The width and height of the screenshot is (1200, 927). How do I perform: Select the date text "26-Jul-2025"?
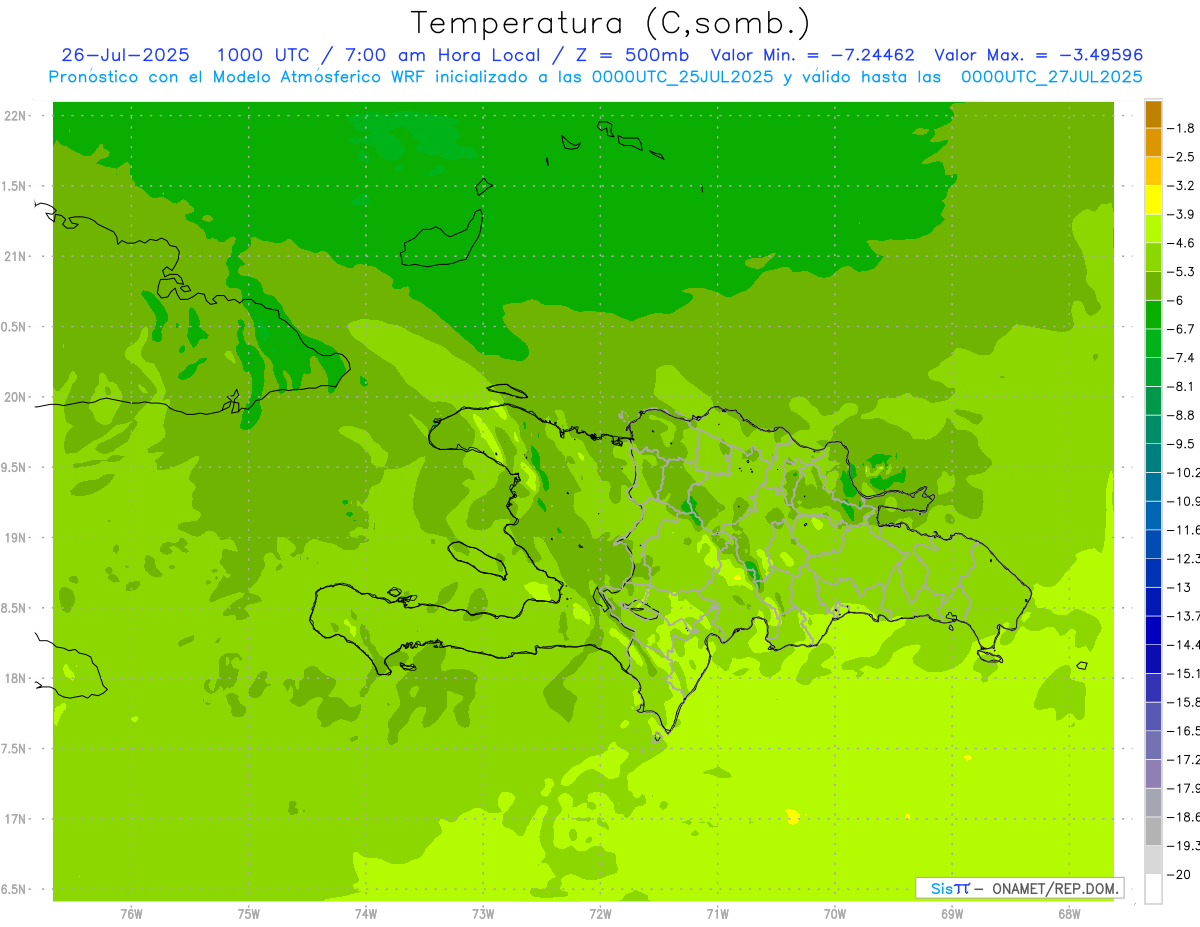pyautogui.click(x=126, y=55)
